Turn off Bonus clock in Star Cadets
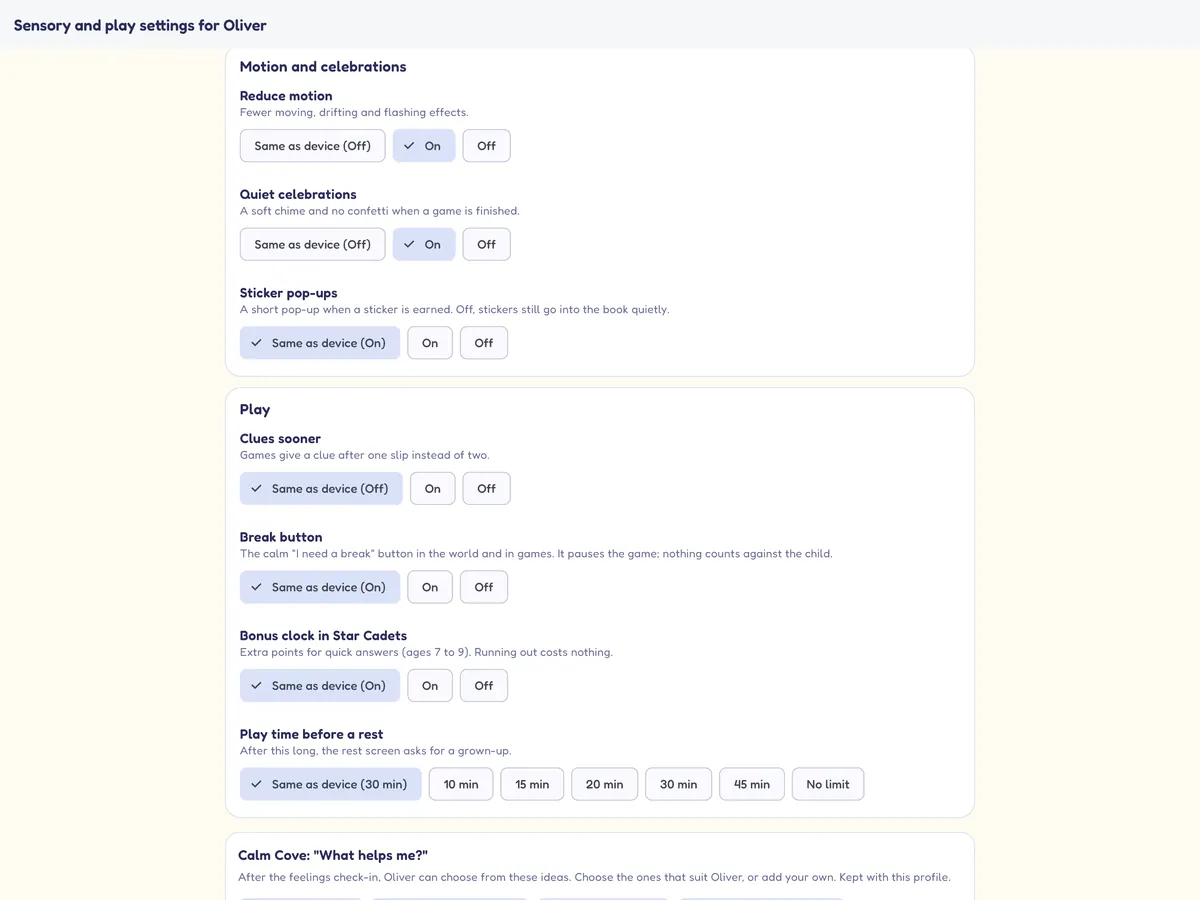This screenshot has height=900, width=1200. (x=484, y=686)
